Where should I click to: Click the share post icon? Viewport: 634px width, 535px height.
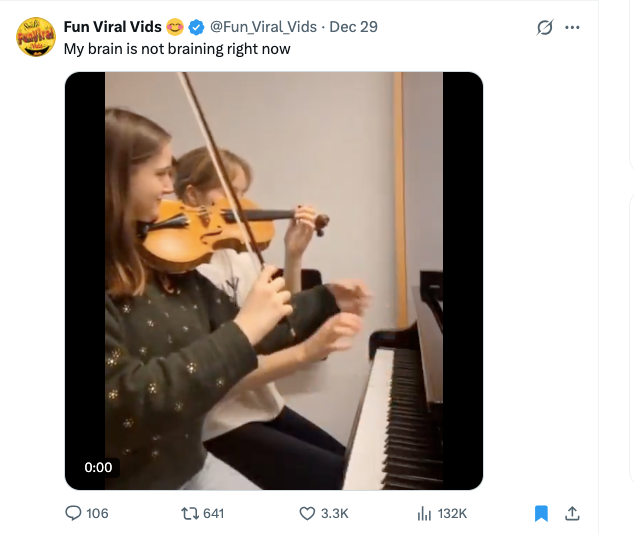coord(573,513)
